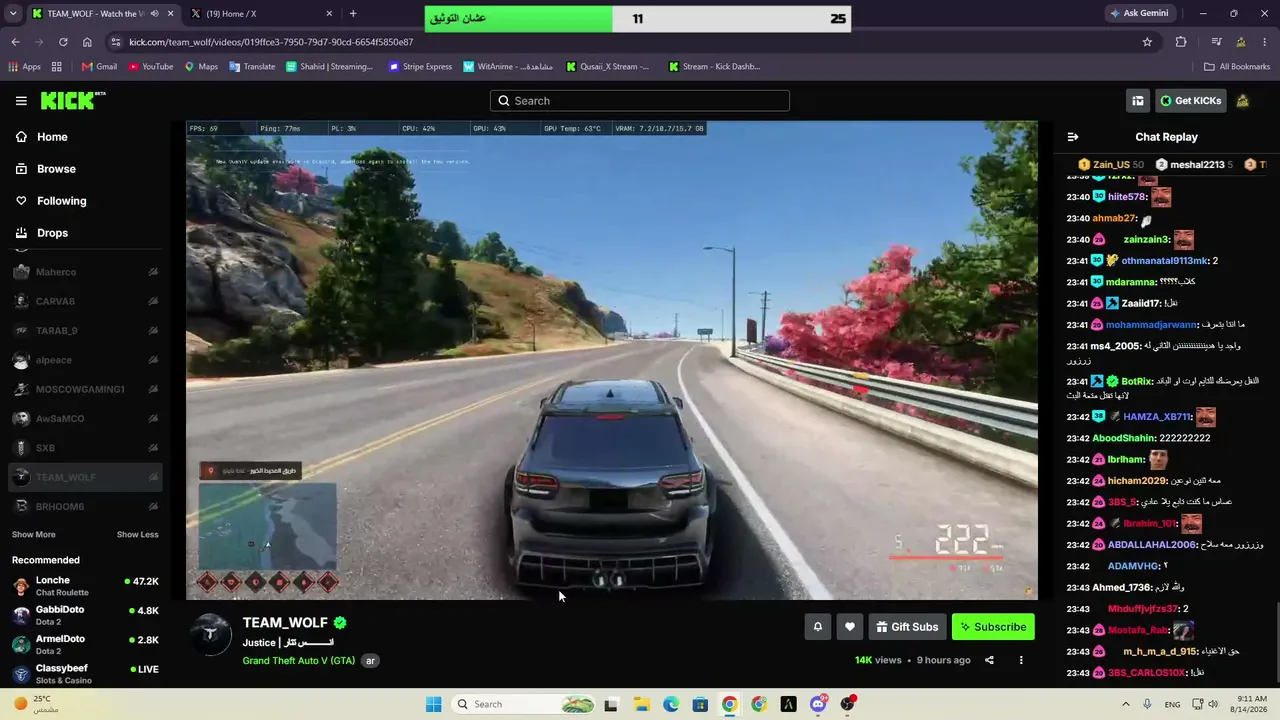Click the KICK logo
This screenshot has height=720, width=1280.
click(x=72, y=100)
